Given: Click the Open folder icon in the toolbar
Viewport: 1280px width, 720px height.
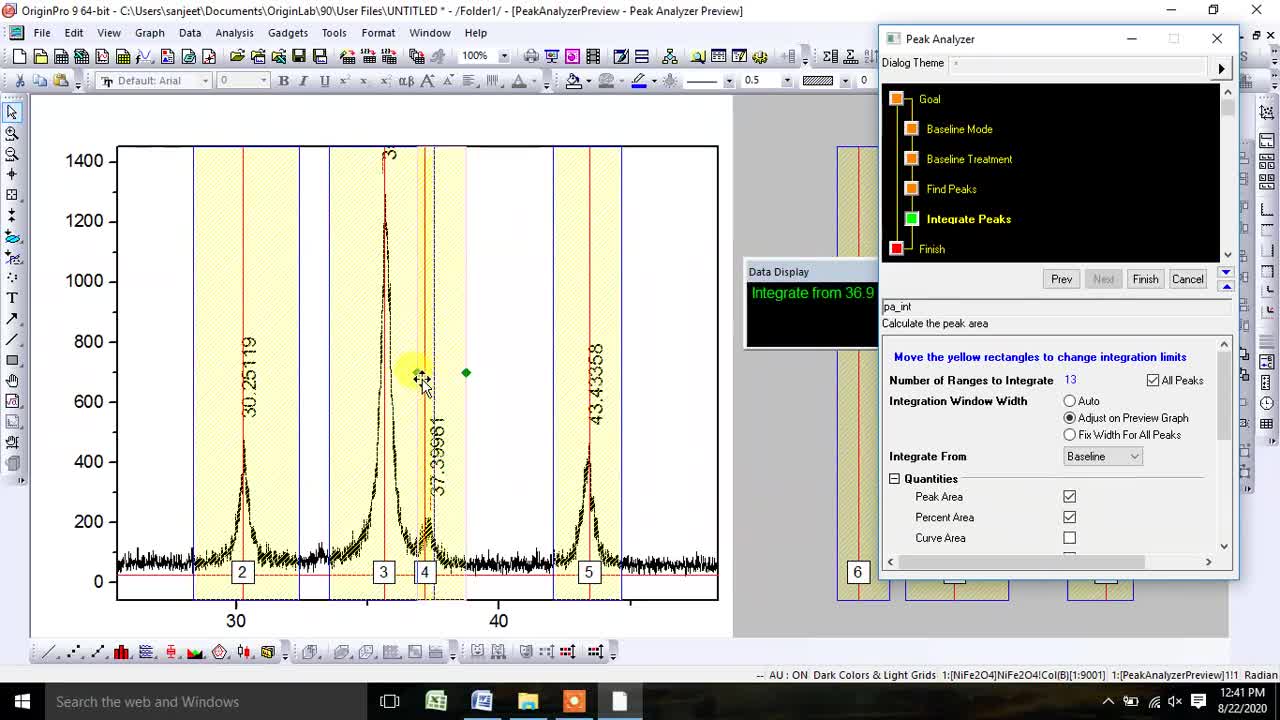Looking at the screenshot, I should [x=237, y=56].
